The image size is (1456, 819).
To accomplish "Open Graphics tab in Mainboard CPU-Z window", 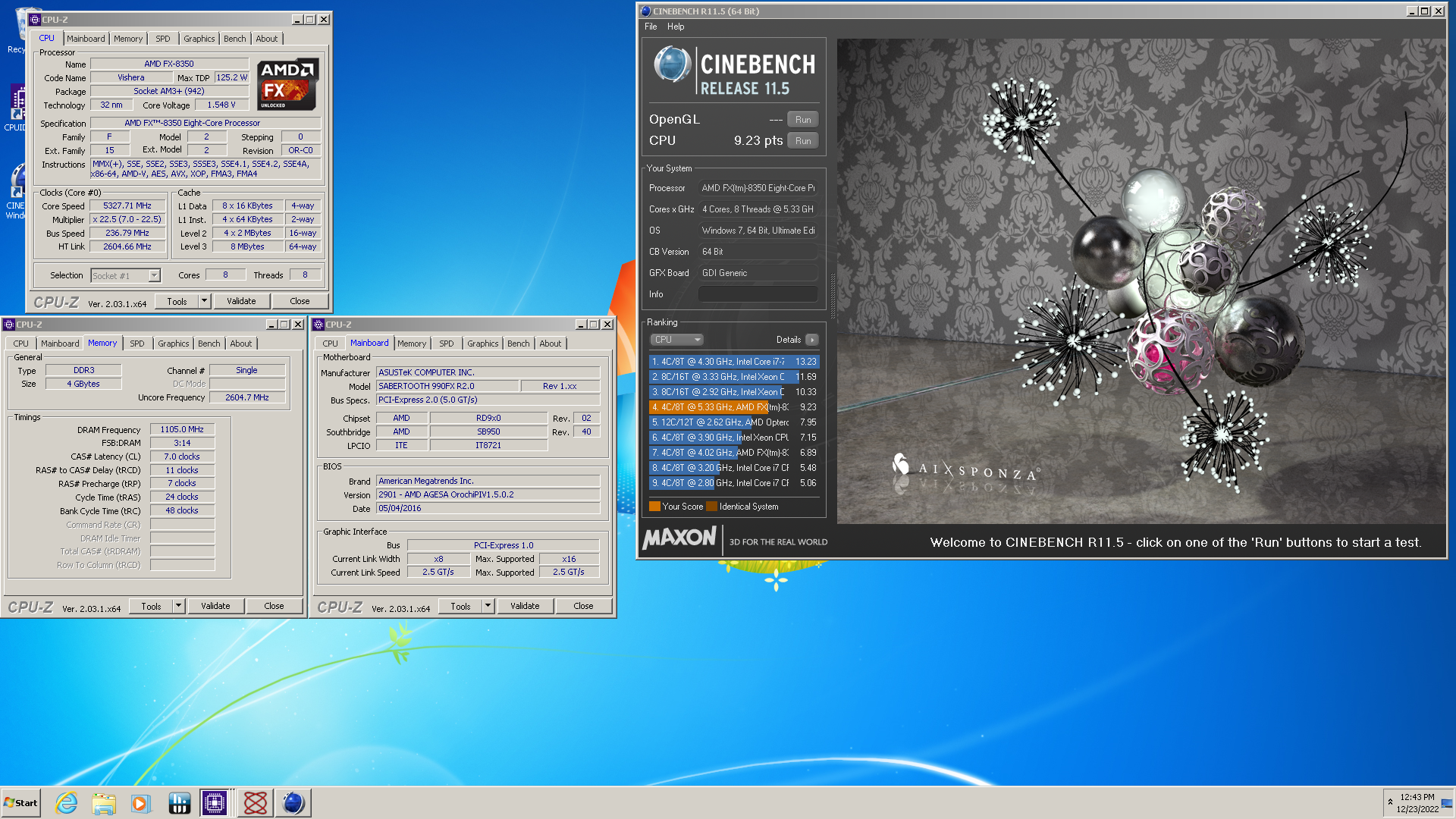I will (x=483, y=344).
